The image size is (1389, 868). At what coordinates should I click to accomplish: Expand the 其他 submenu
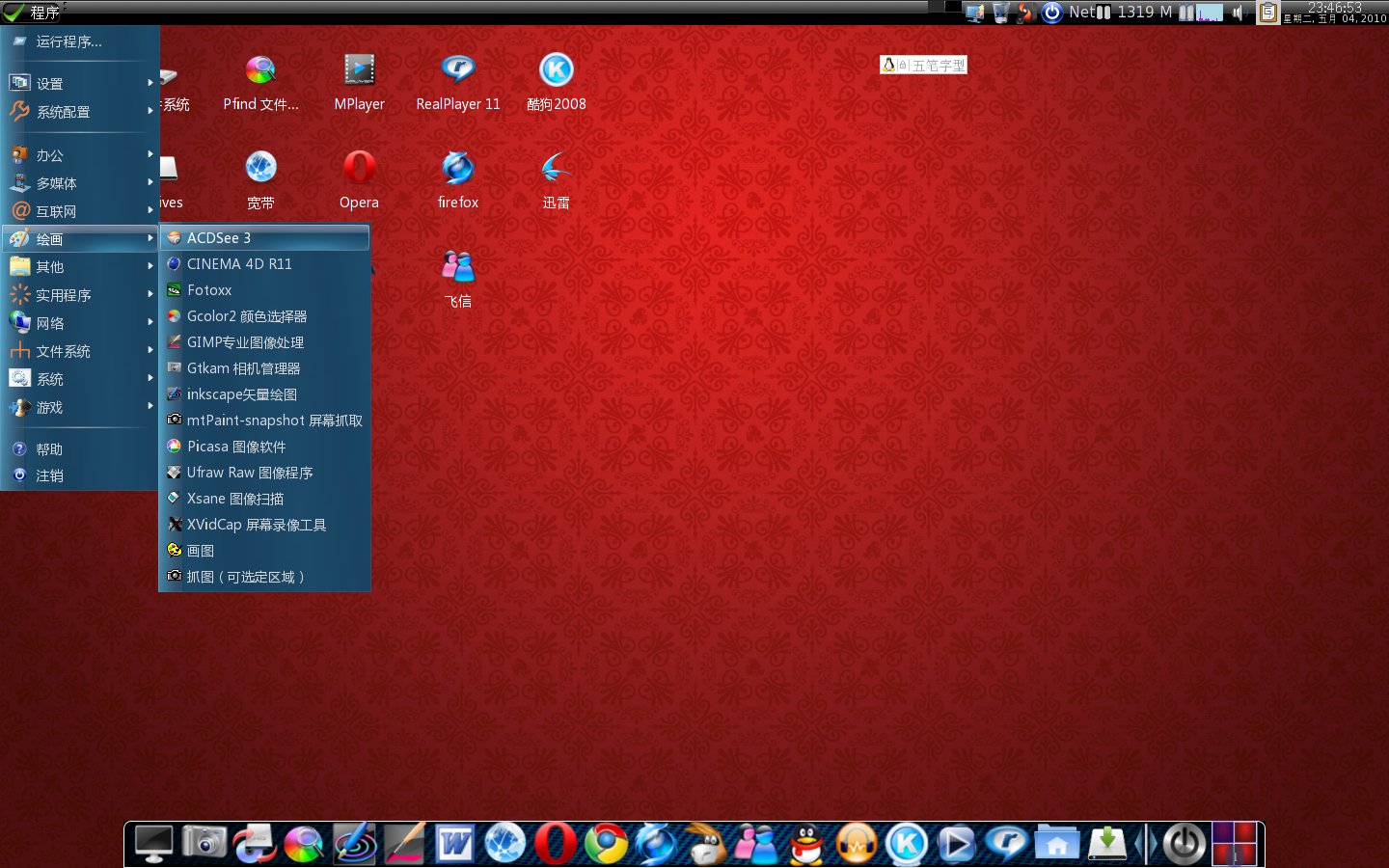80,267
